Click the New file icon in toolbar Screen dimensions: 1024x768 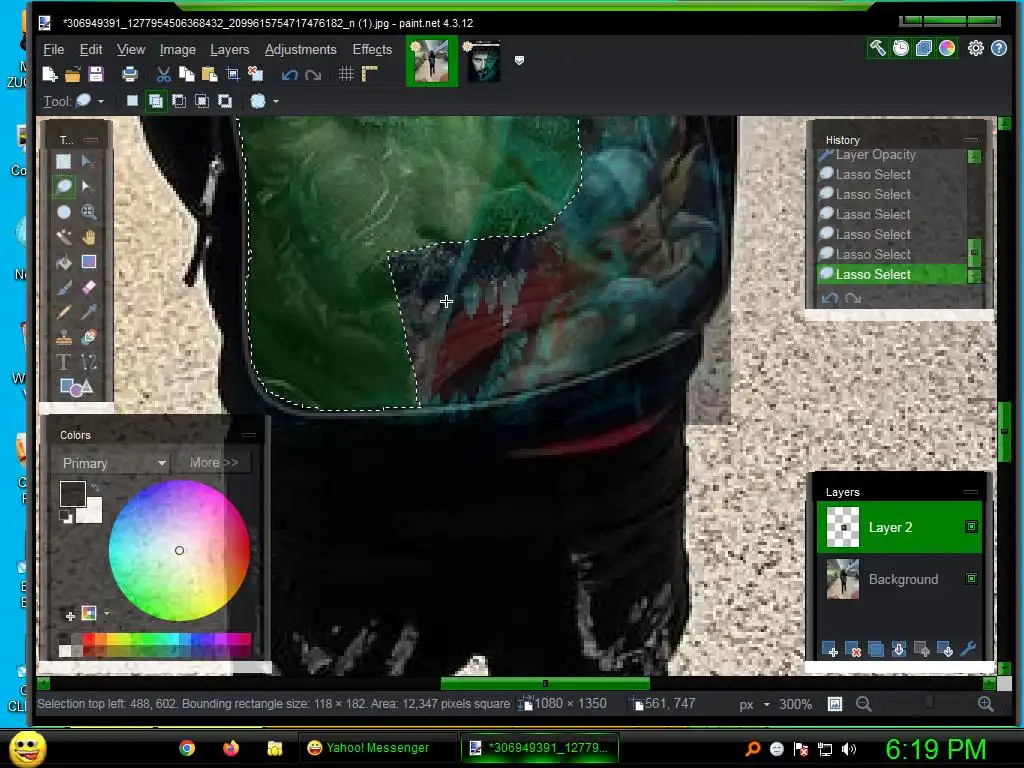[x=50, y=74]
